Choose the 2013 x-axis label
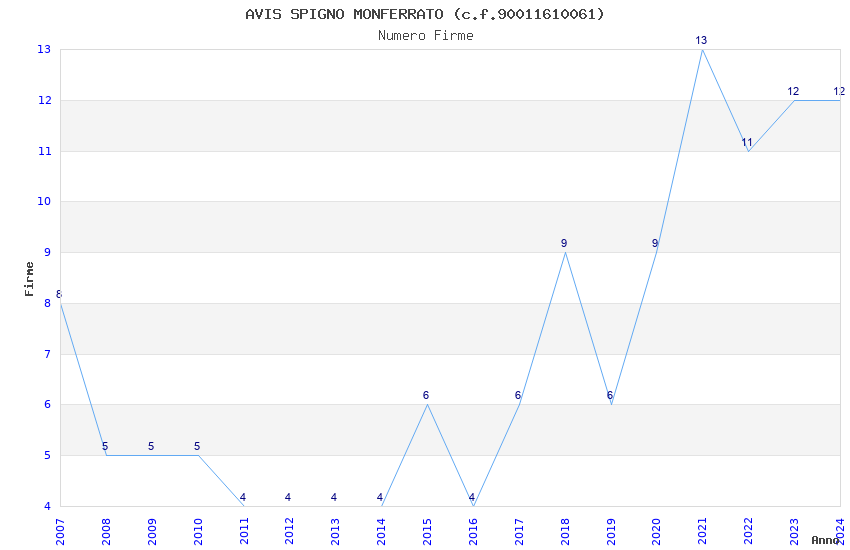850x550 pixels. (336, 532)
